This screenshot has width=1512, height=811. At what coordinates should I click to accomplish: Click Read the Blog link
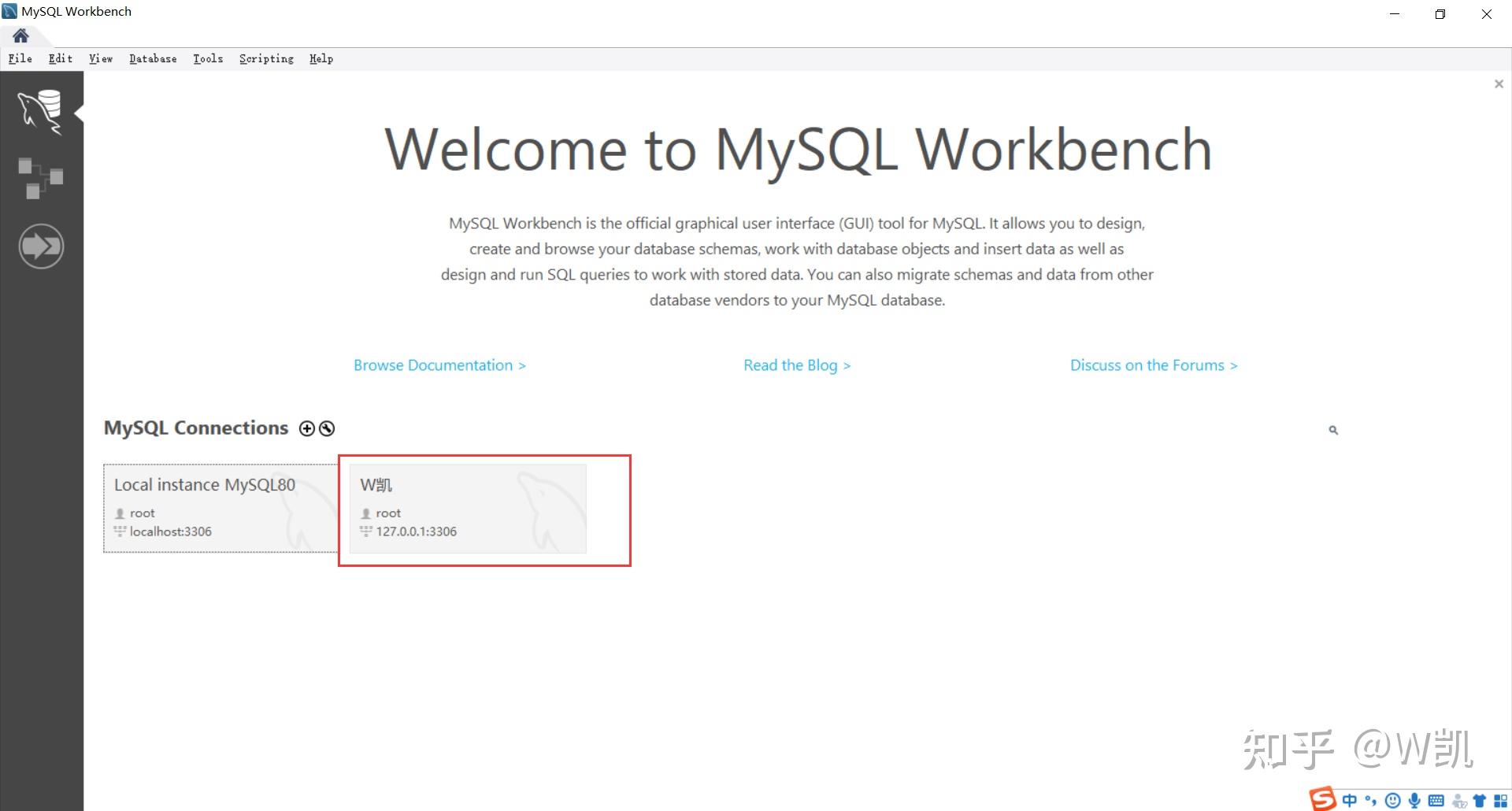tap(797, 365)
